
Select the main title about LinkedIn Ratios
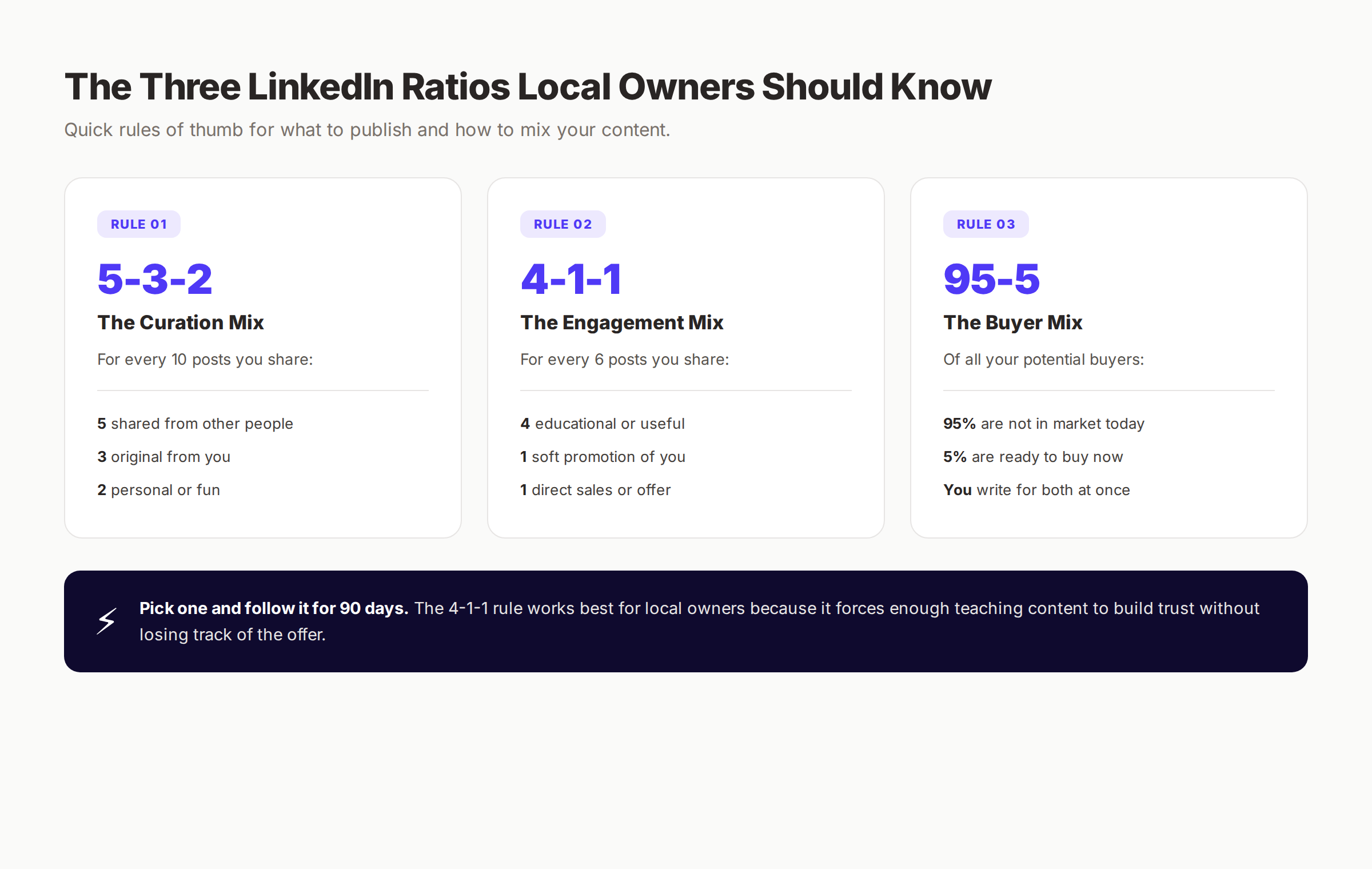click(528, 87)
